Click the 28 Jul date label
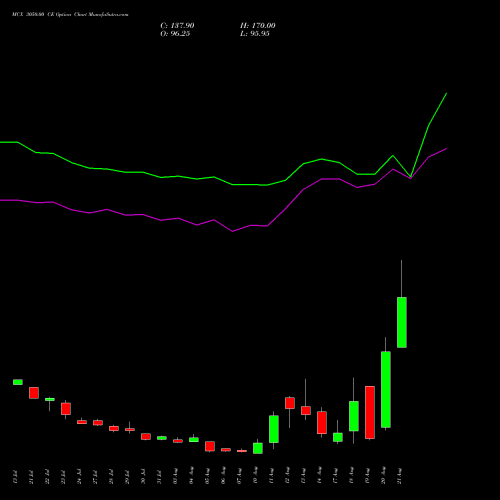 112,477
